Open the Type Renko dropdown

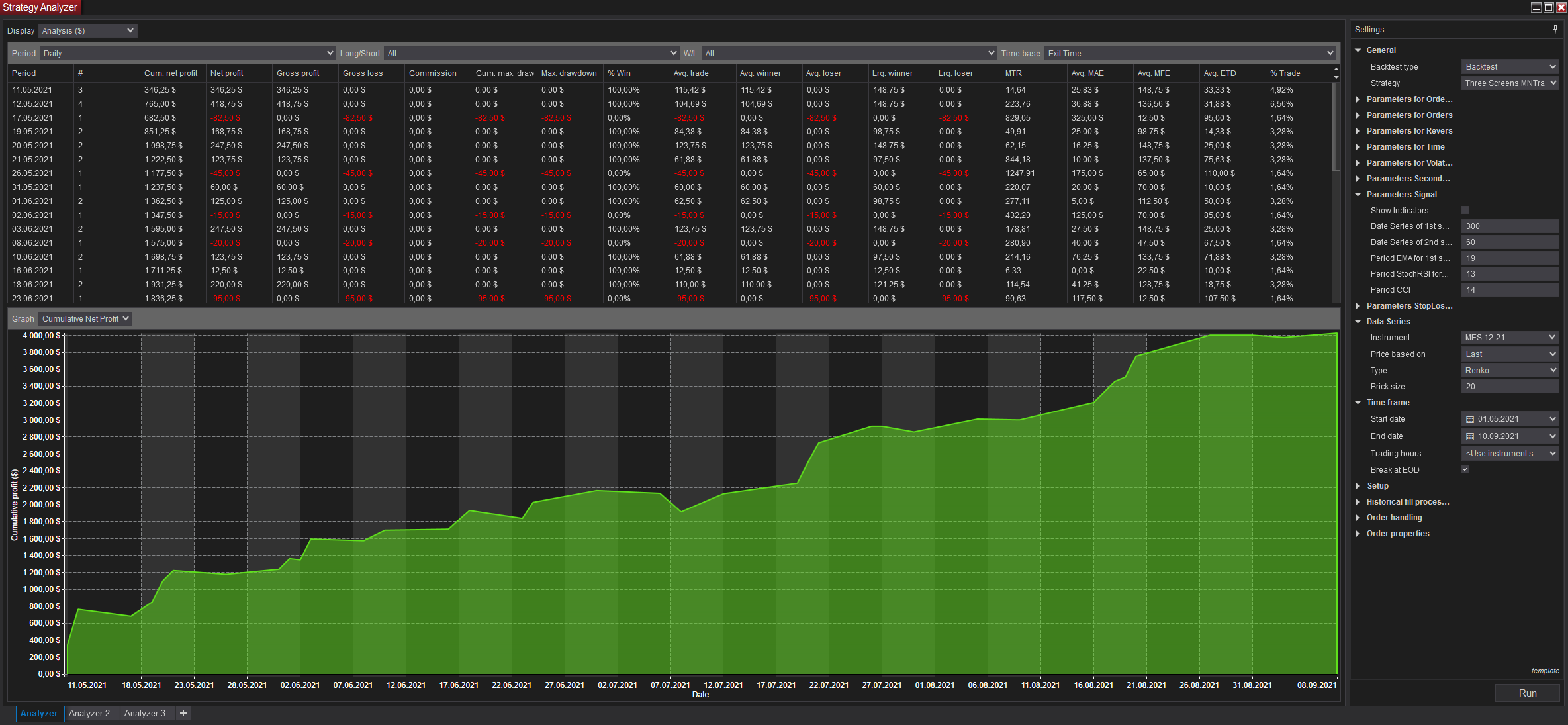(x=1510, y=370)
